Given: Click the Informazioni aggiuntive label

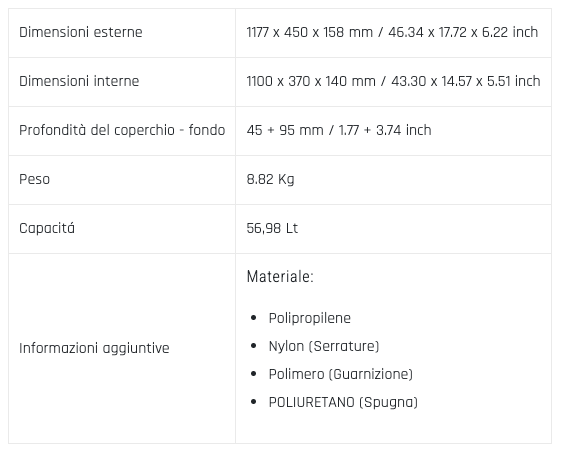Looking at the screenshot, I should tap(94, 348).
